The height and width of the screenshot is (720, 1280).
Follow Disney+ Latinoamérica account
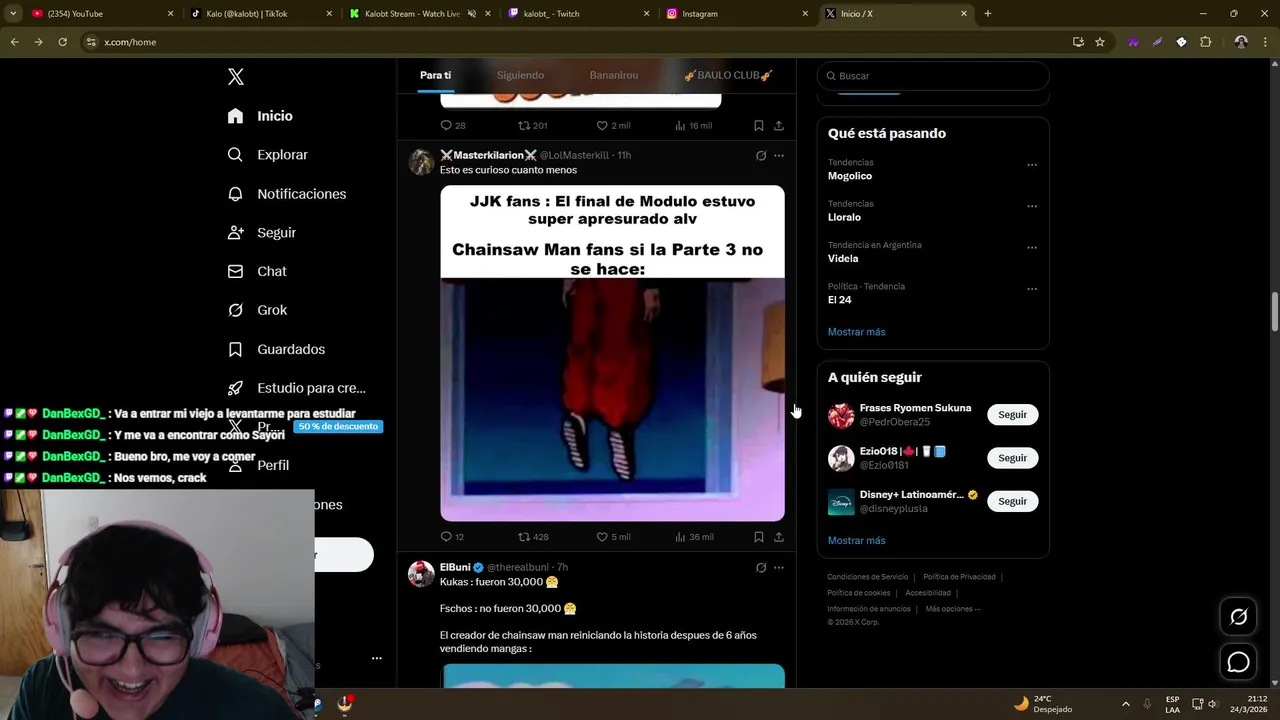(1012, 501)
